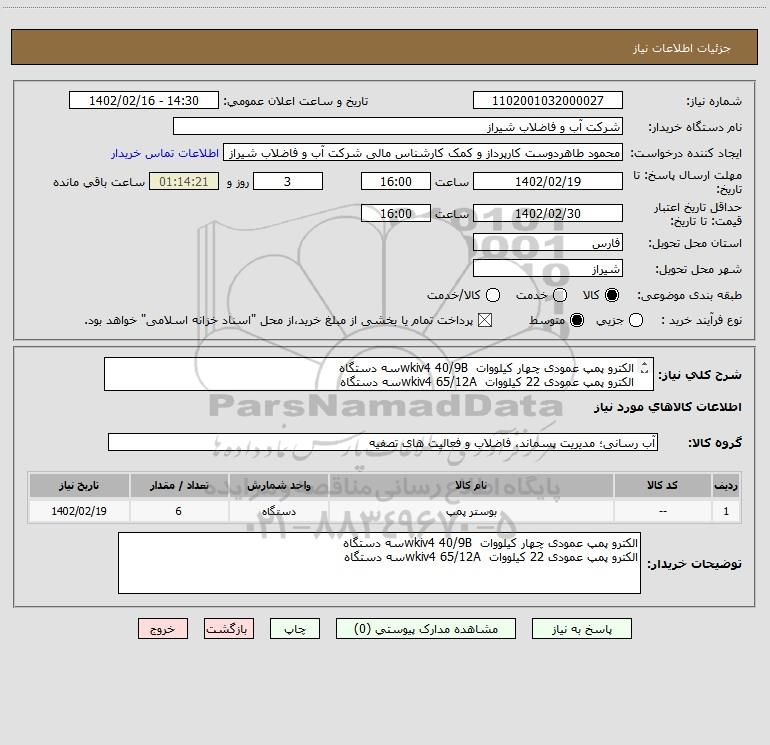Click the row number cell 1
The image size is (770, 745).
[x=726, y=511]
